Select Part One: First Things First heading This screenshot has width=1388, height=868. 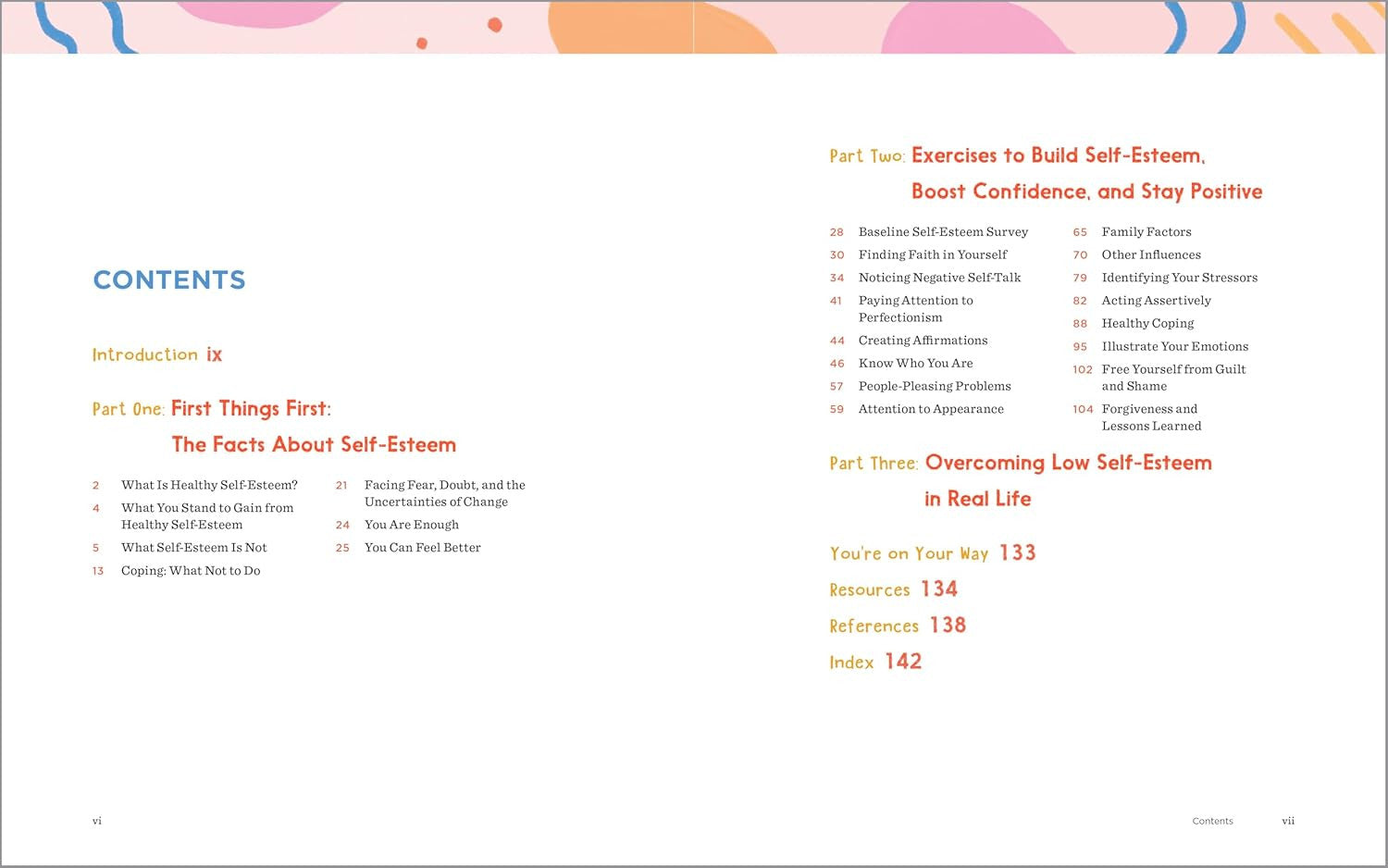pyautogui.click(x=250, y=409)
